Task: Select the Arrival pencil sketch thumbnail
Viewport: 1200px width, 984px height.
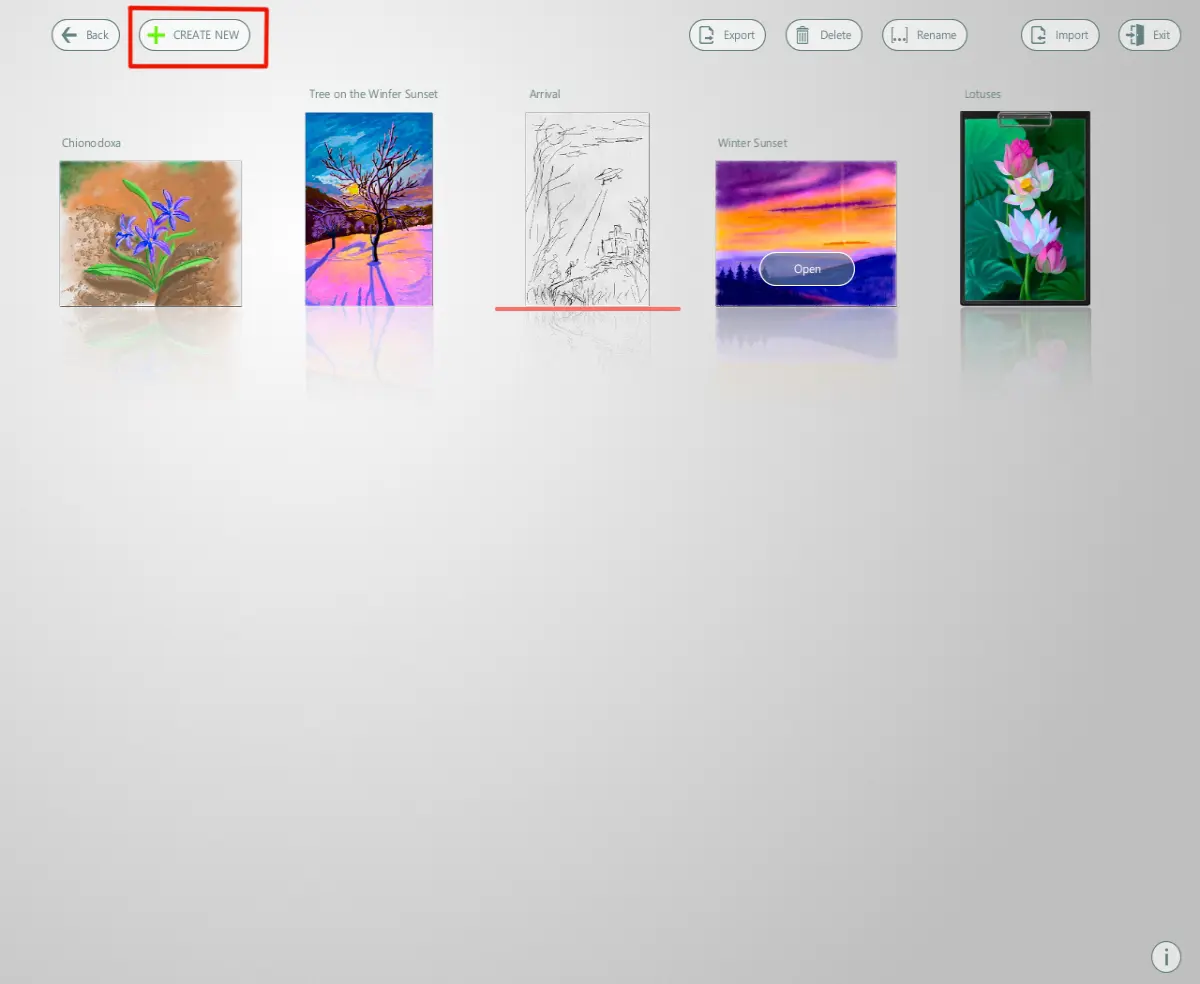Action: [x=587, y=208]
